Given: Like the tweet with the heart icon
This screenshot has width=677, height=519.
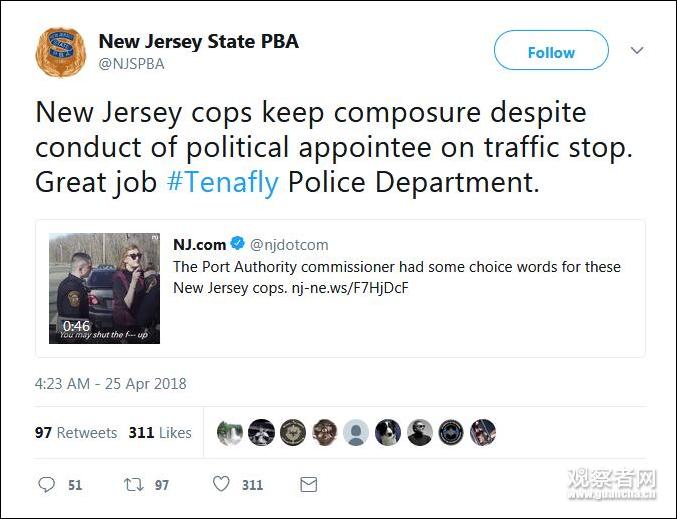Looking at the screenshot, I should (221, 484).
